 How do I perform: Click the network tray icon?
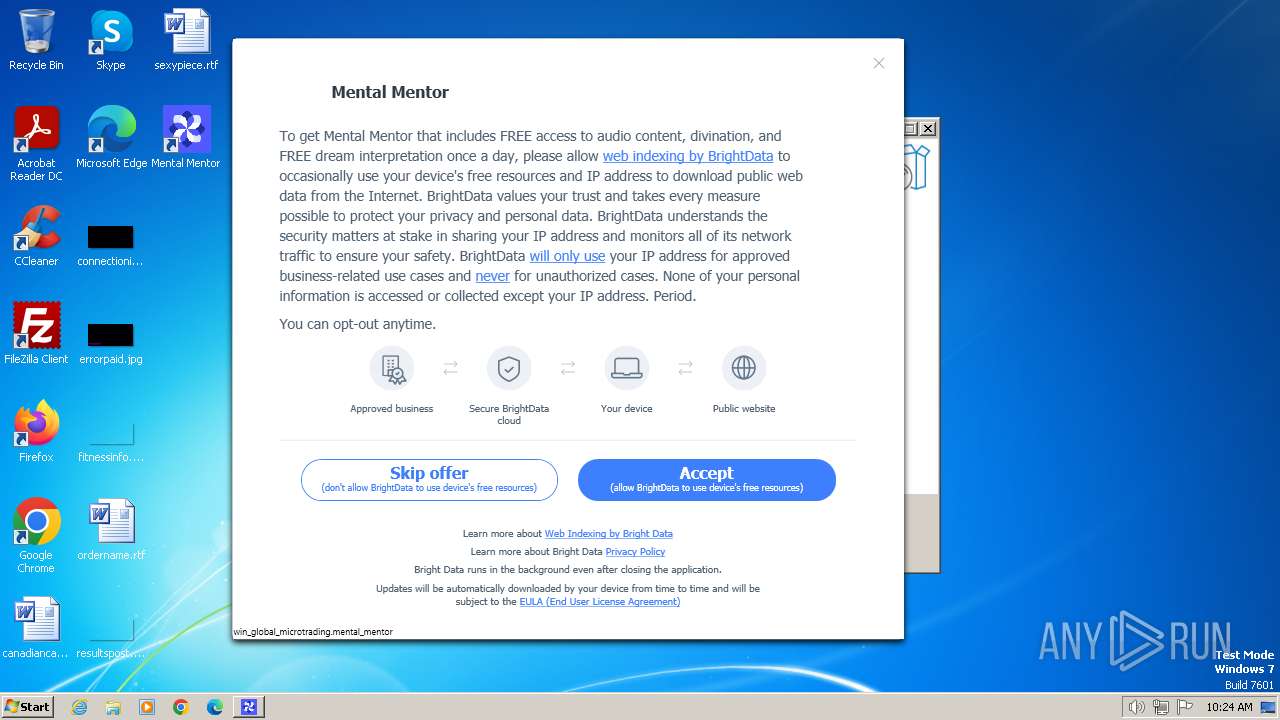tap(1161, 707)
